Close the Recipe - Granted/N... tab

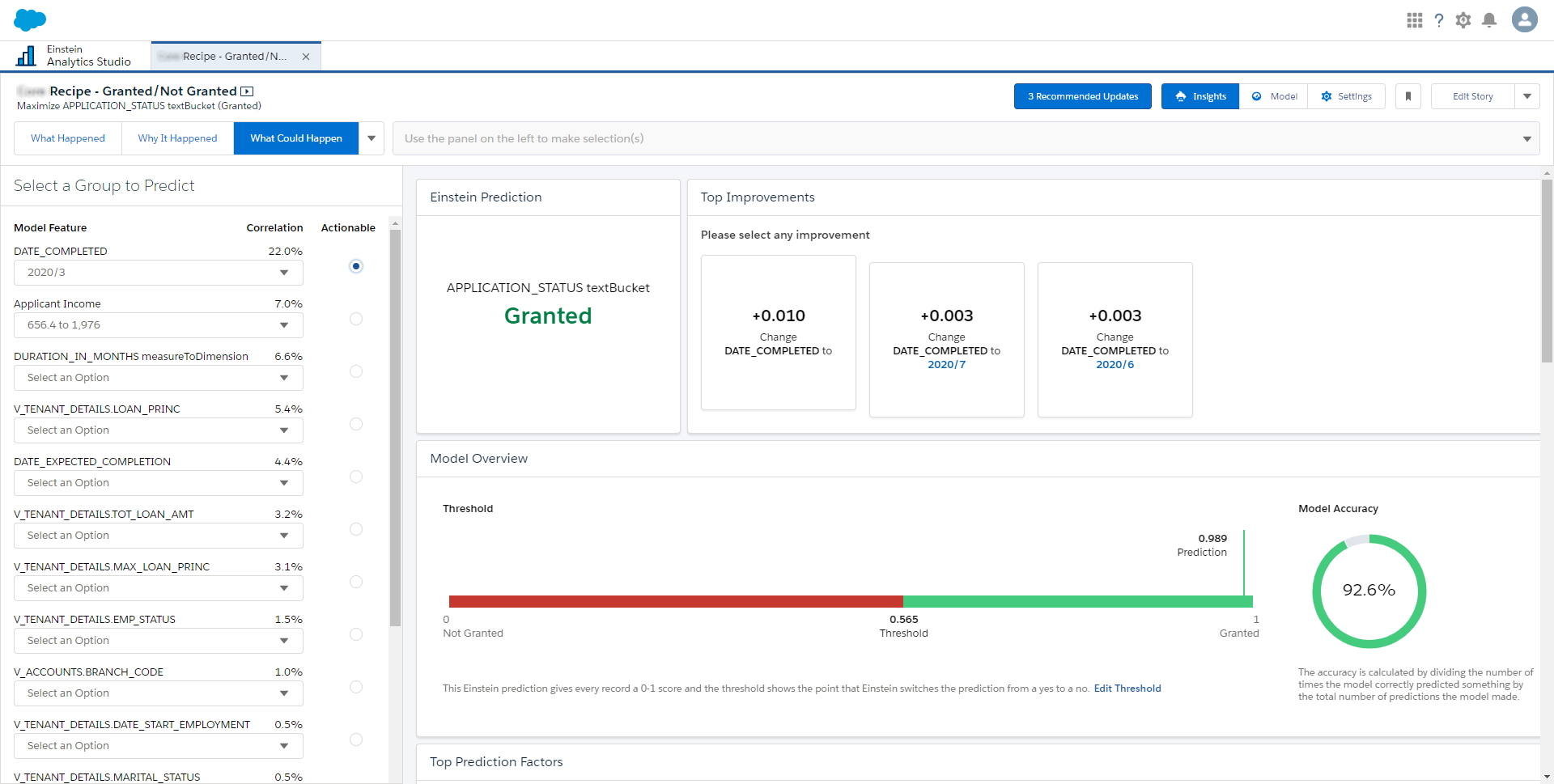point(306,57)
